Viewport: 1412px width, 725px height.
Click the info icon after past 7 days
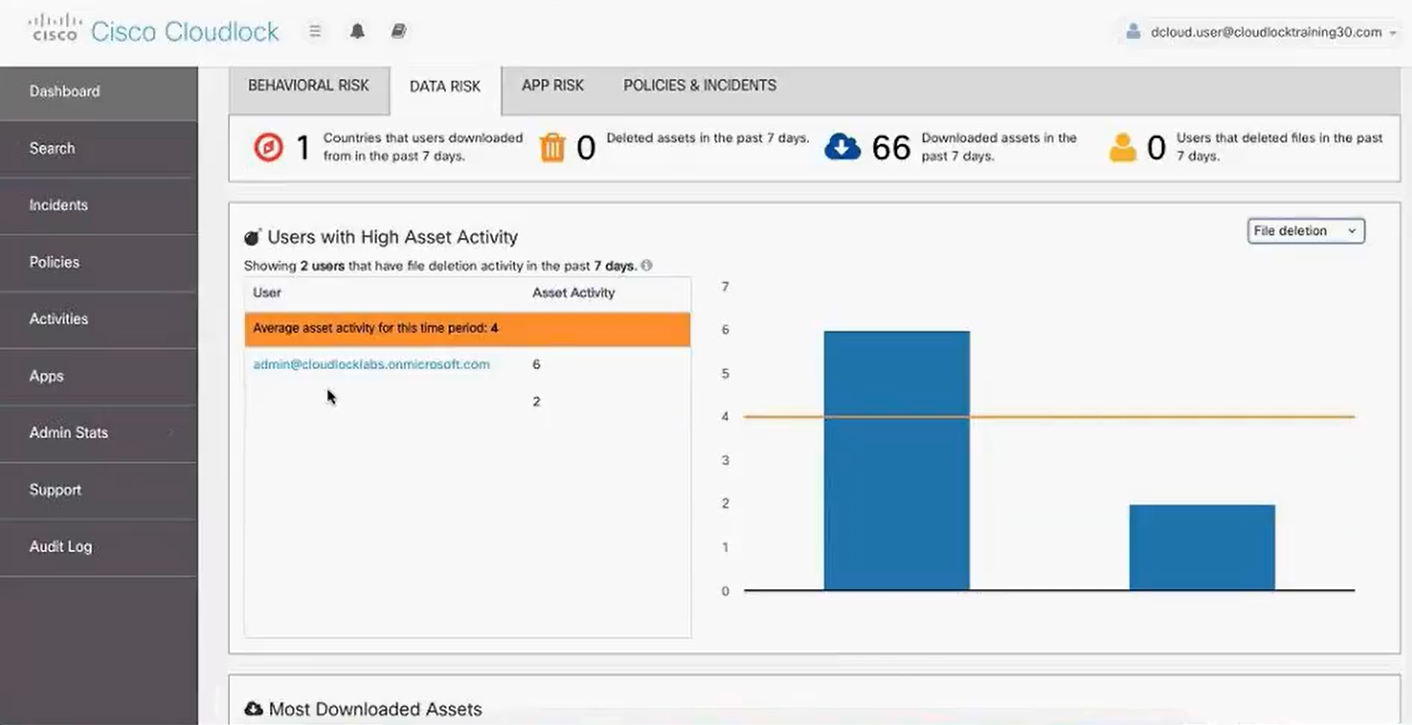click(647, 266)
